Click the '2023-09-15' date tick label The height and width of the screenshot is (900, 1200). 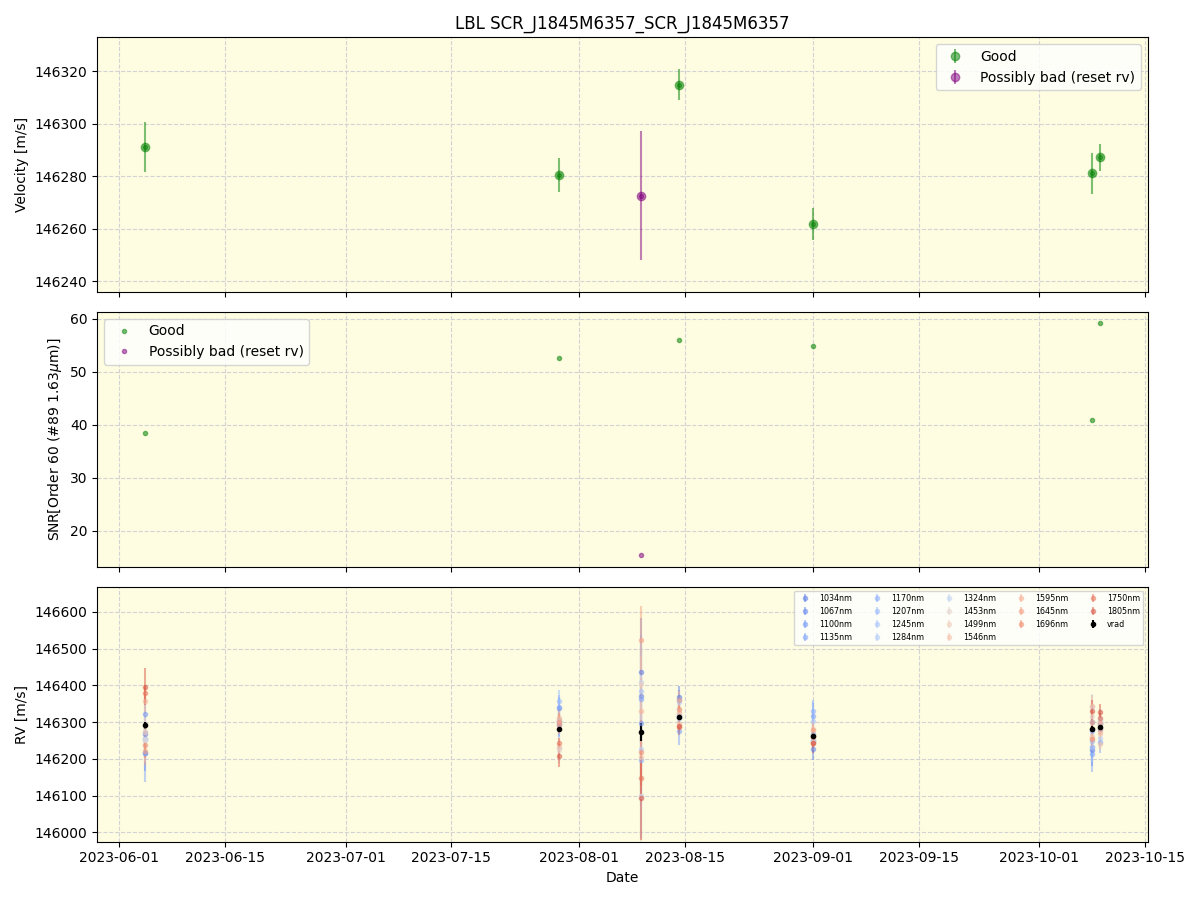click(919, 857)
